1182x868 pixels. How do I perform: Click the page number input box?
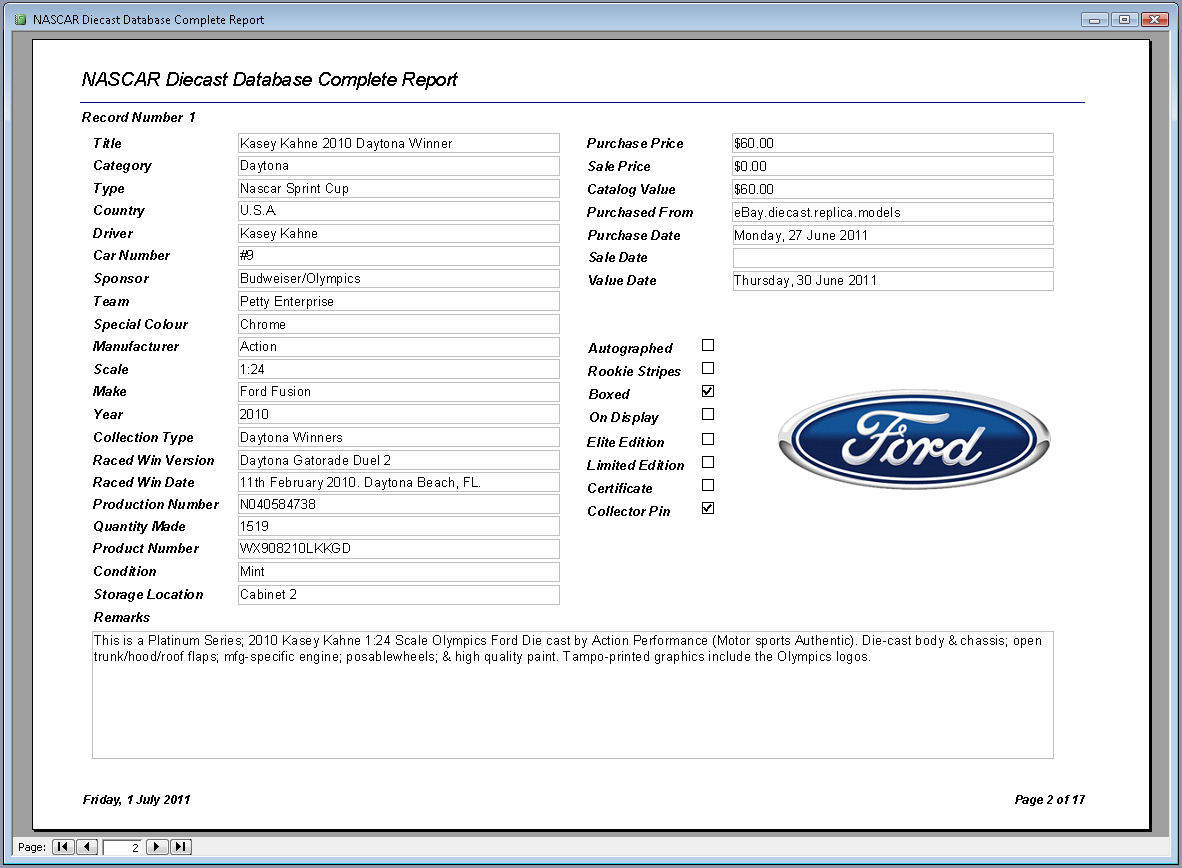tap(121, 847)
